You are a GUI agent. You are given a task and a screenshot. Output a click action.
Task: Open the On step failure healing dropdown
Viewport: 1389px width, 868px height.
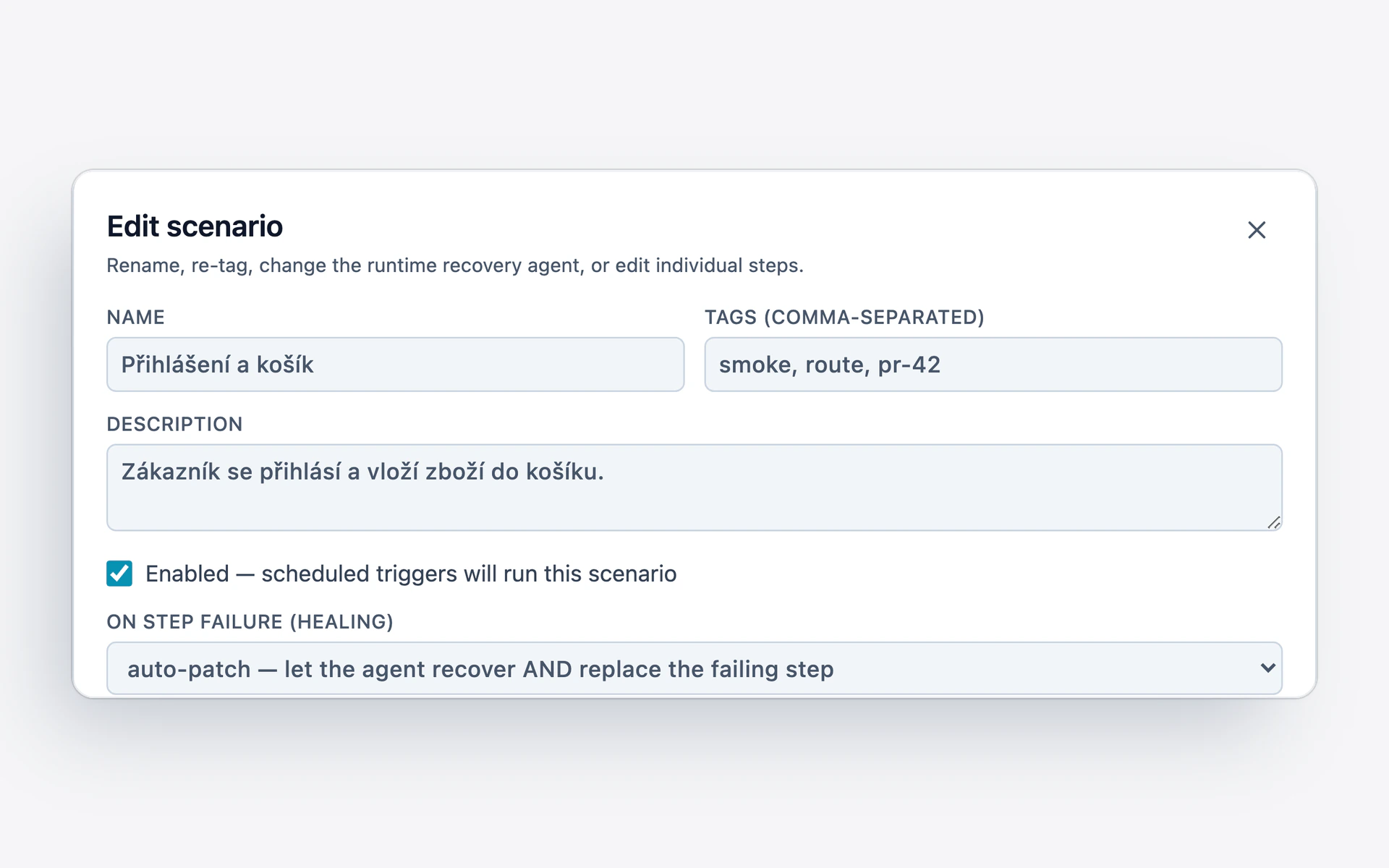coord(694,668)
